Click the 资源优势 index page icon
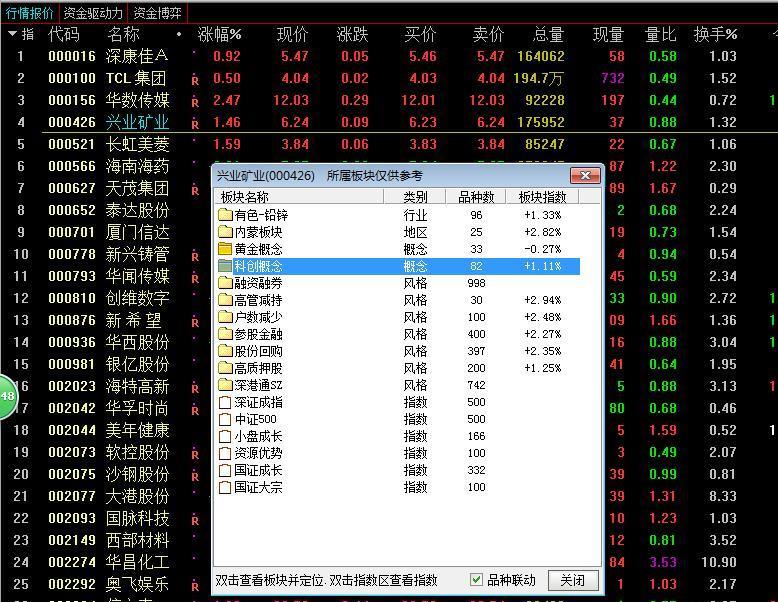This screenshot has width=778, height=602. [225, 453]
